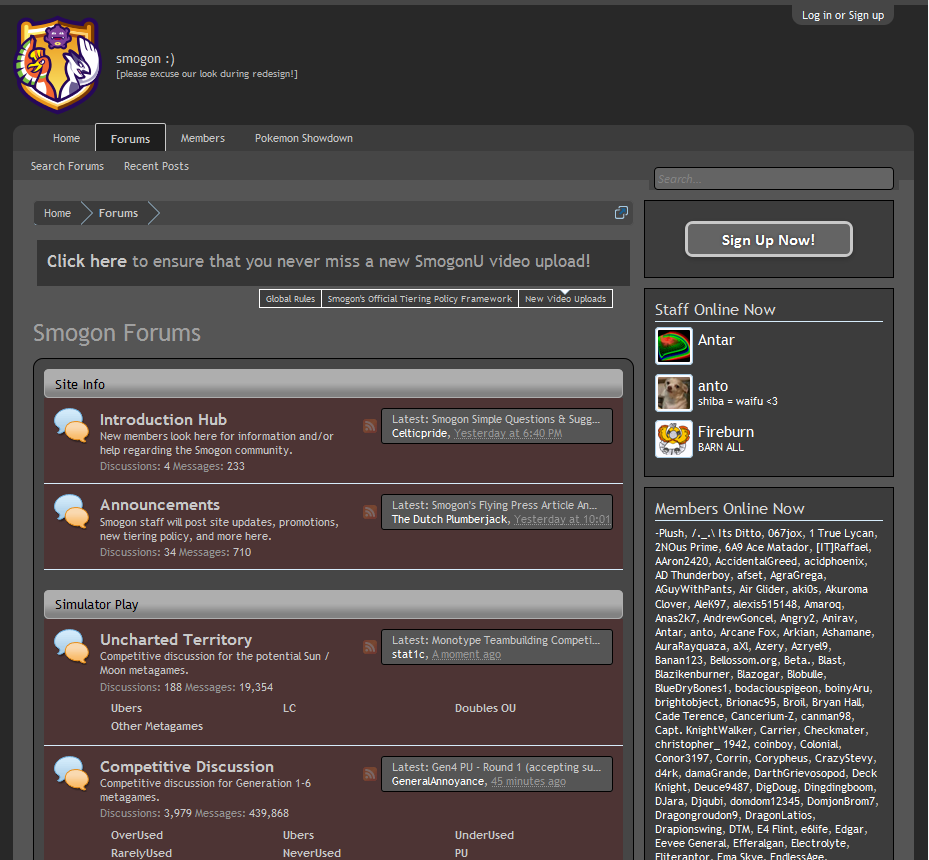
Task: Open anto's dog avatar in Staff Online
Action: click(x=674, y=393)
